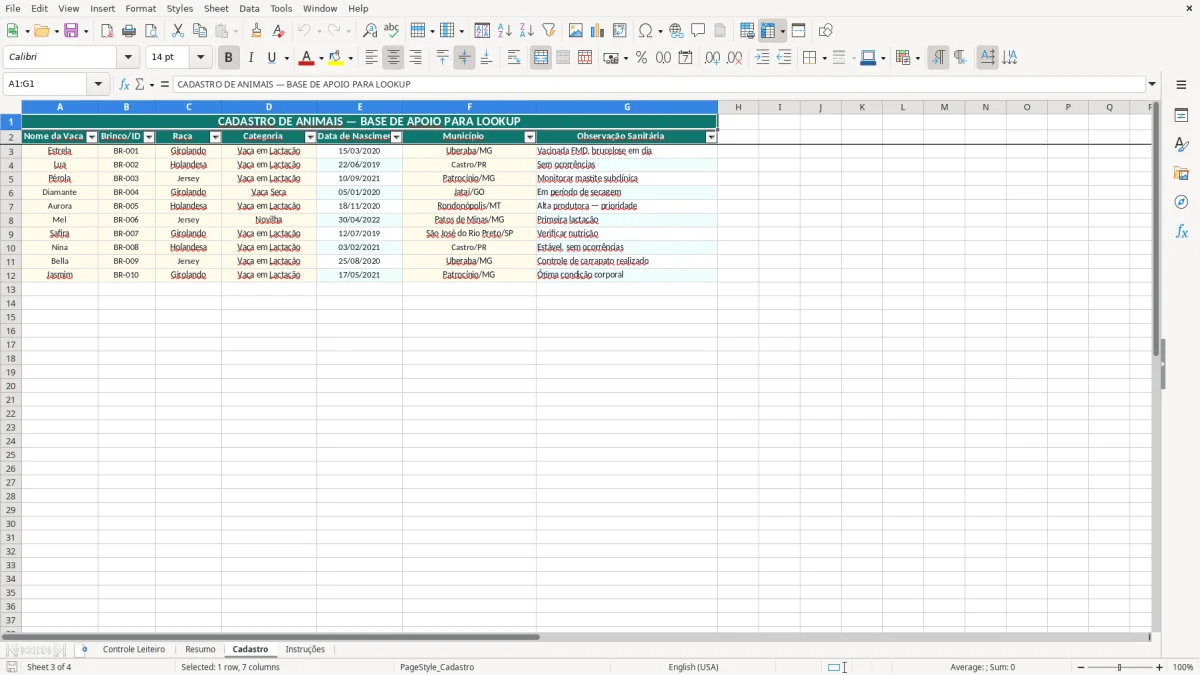Screen dimensions: 1200x675
Task: Open the Raça column filter dropdown
Action: [x=215, y=137]
